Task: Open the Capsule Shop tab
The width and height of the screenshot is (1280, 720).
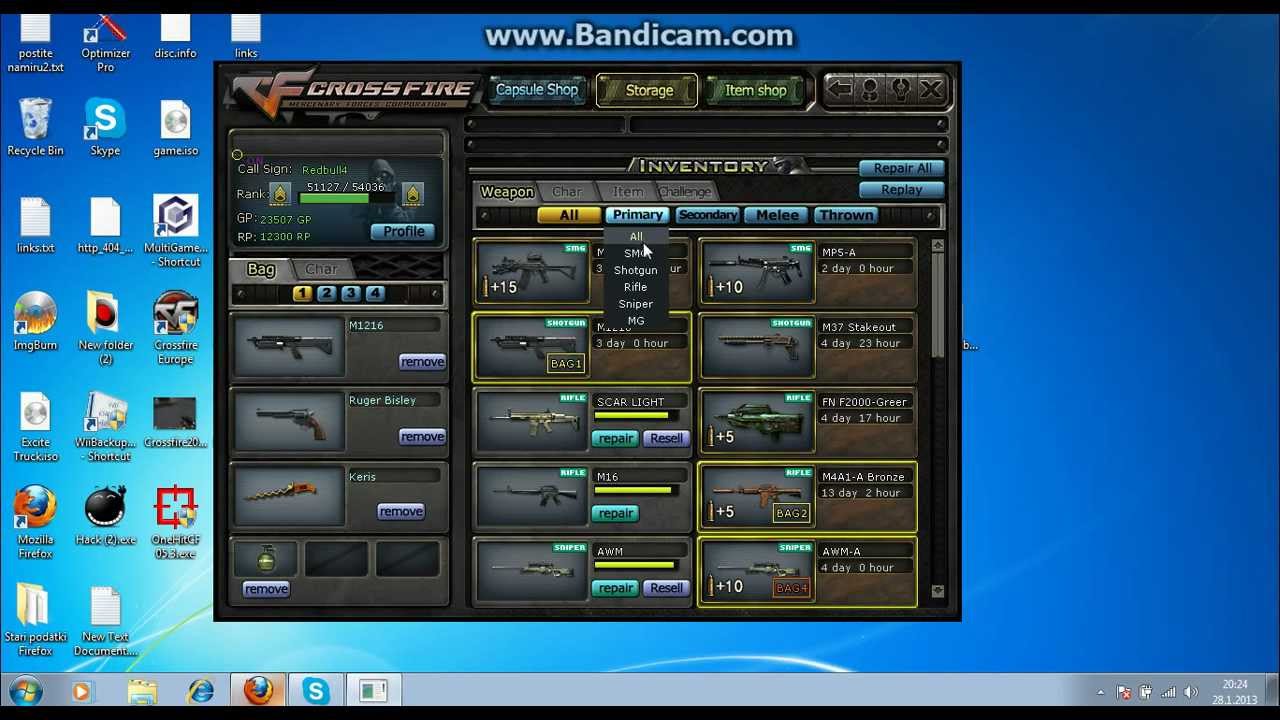Action: pos(537,90)
